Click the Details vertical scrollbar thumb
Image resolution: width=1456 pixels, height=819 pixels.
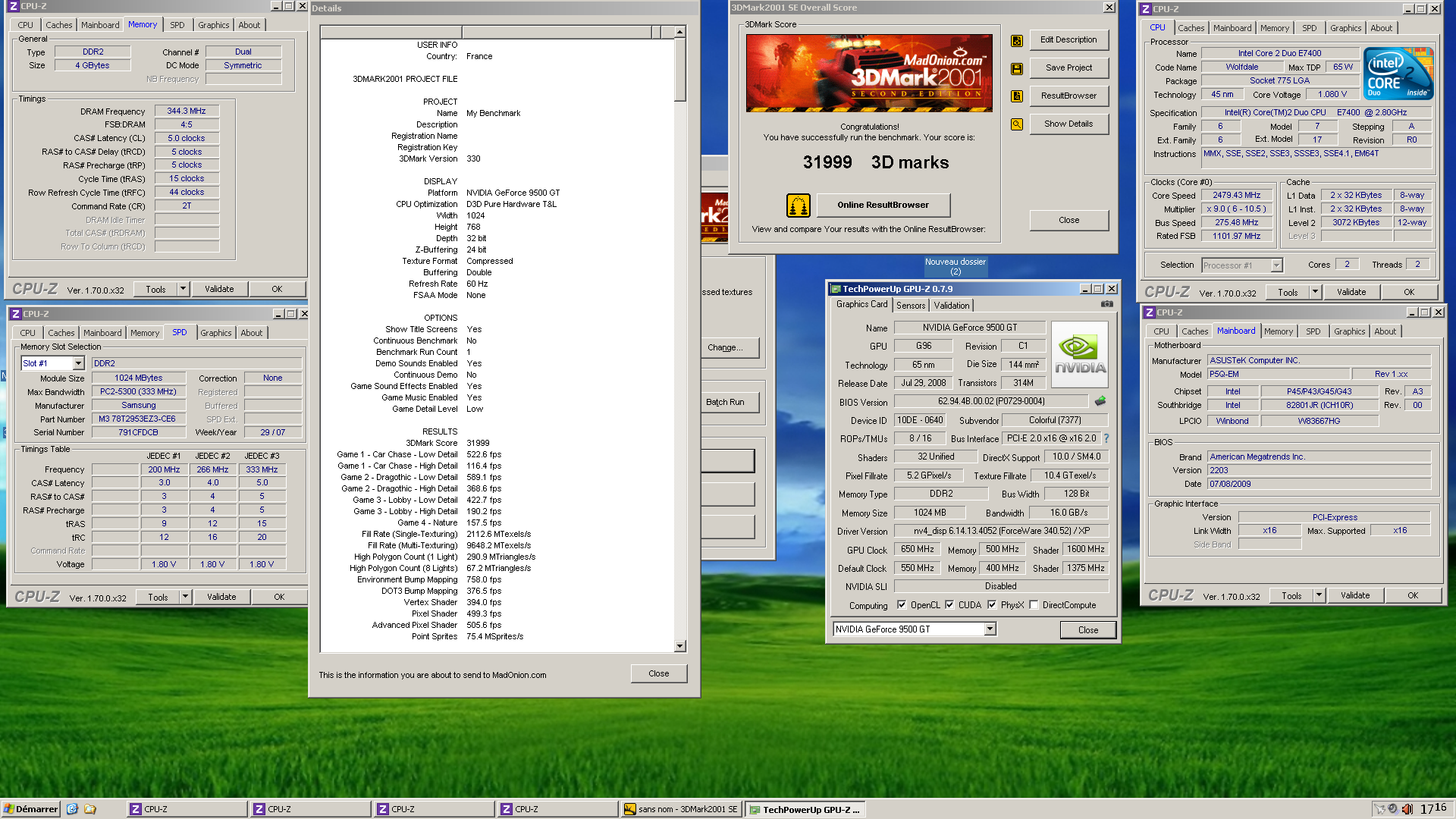(679, 70)
